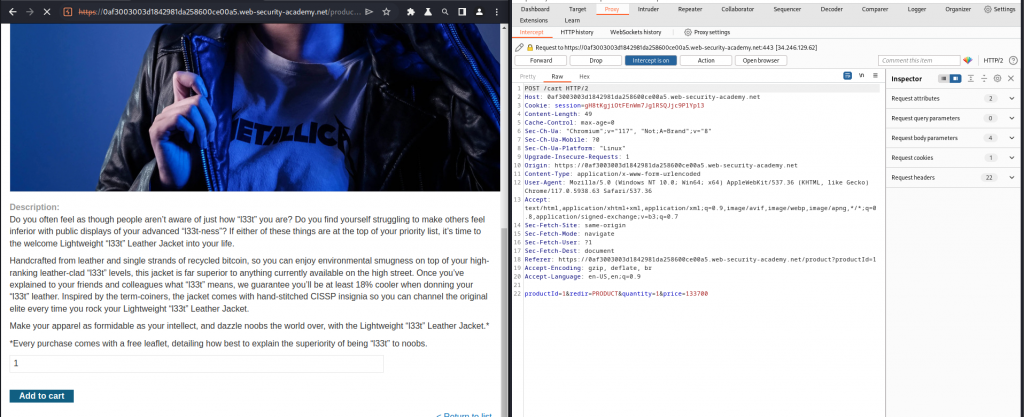Switch to the Decoder tab
1024x417 pixels.
tap(831, 9)
